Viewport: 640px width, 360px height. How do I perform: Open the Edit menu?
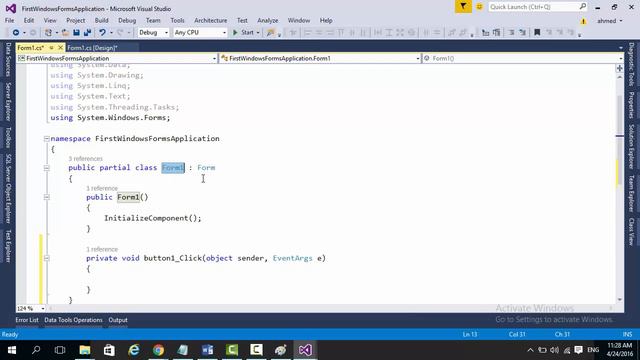coord(29,20)
